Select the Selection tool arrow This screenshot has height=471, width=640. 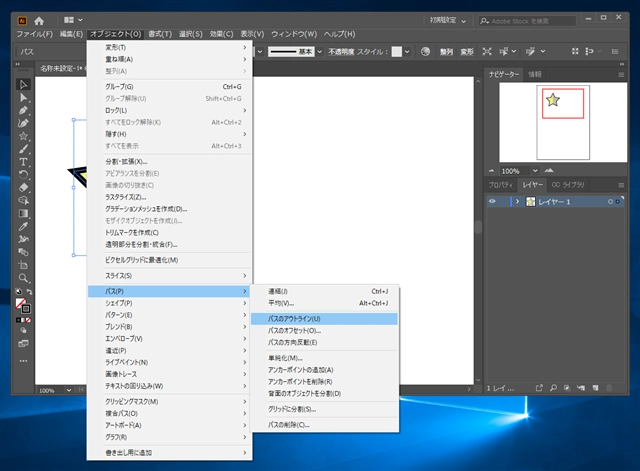pos(23,84)
